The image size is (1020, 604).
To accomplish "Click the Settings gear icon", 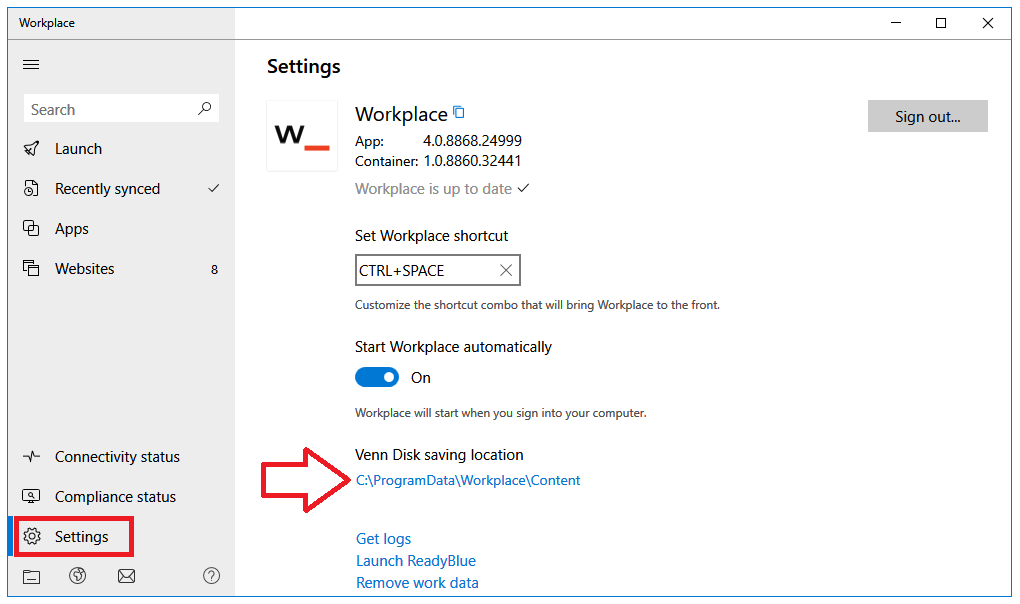I will [x=31, y=536].
